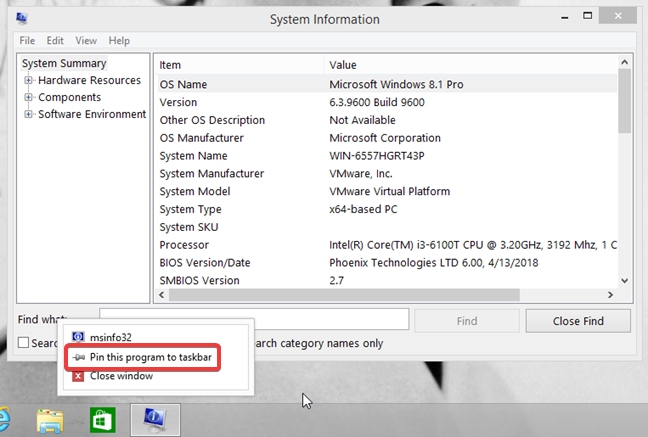Open the File menu
Viewport: 648px width, 437px height.
pos(27,41)
